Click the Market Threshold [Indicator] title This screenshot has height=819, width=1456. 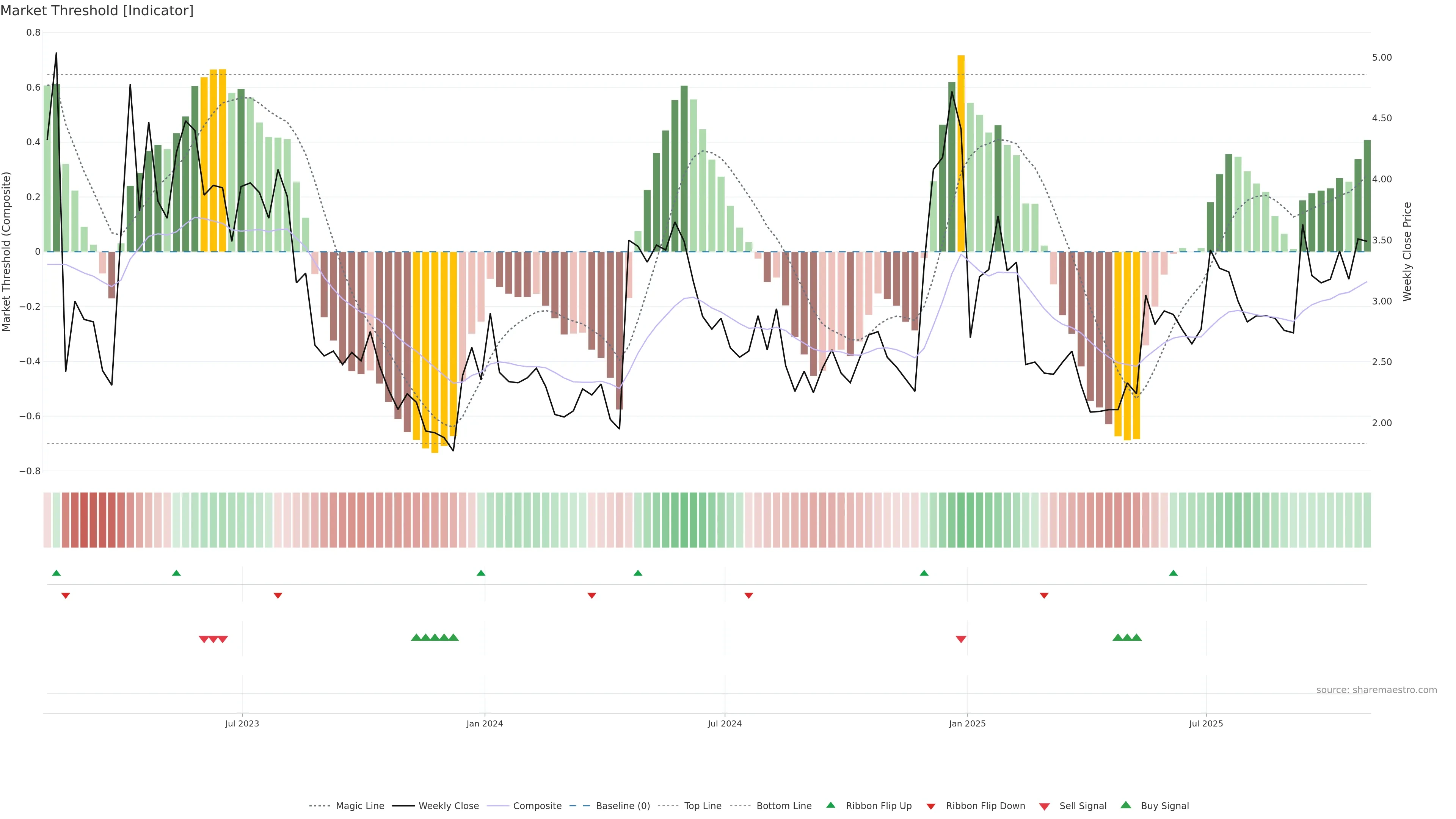click(x=97, y=10)
